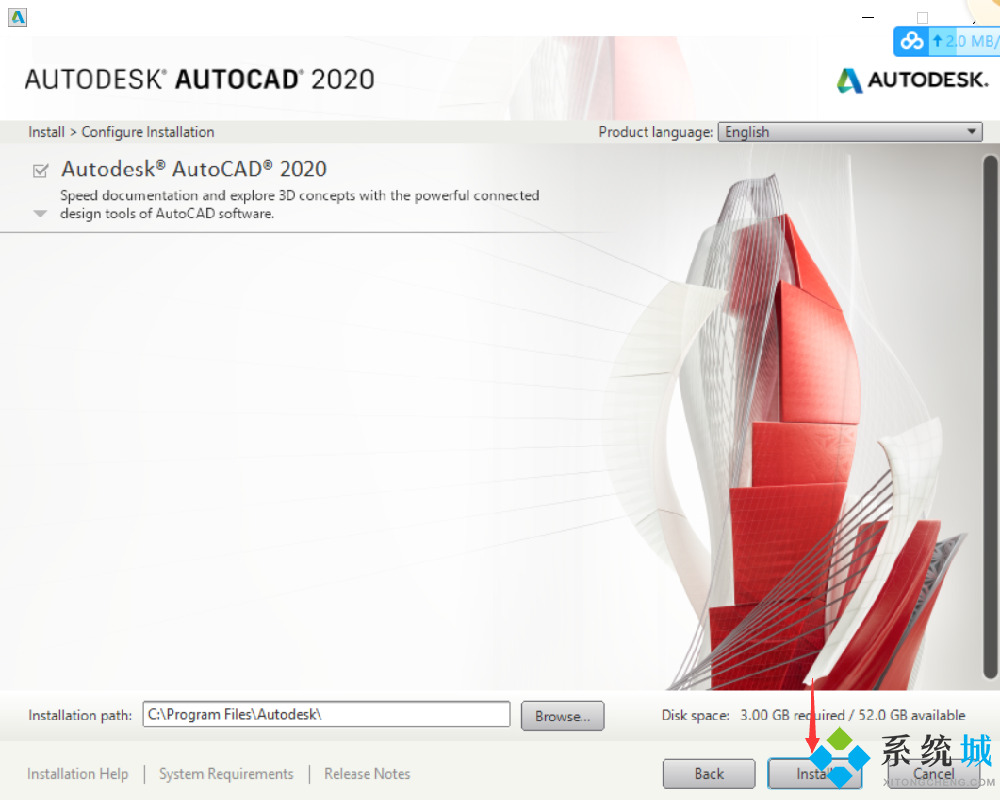The width and height of the screenshot is (1000, 800).
Task: Open the Product language dropdown
Action: [850, 132]
